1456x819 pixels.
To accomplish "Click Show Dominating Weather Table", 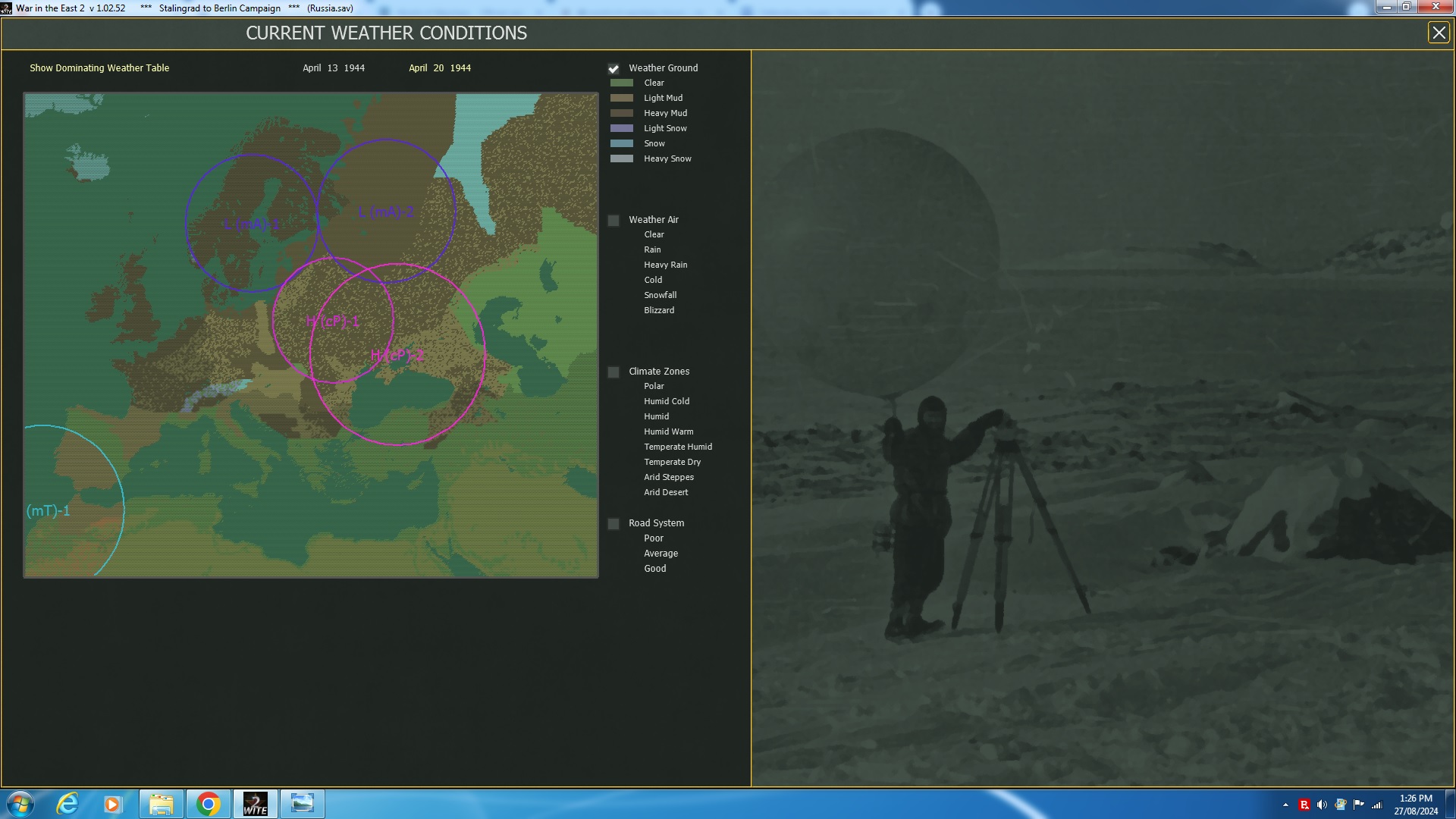I will point(99,68).
